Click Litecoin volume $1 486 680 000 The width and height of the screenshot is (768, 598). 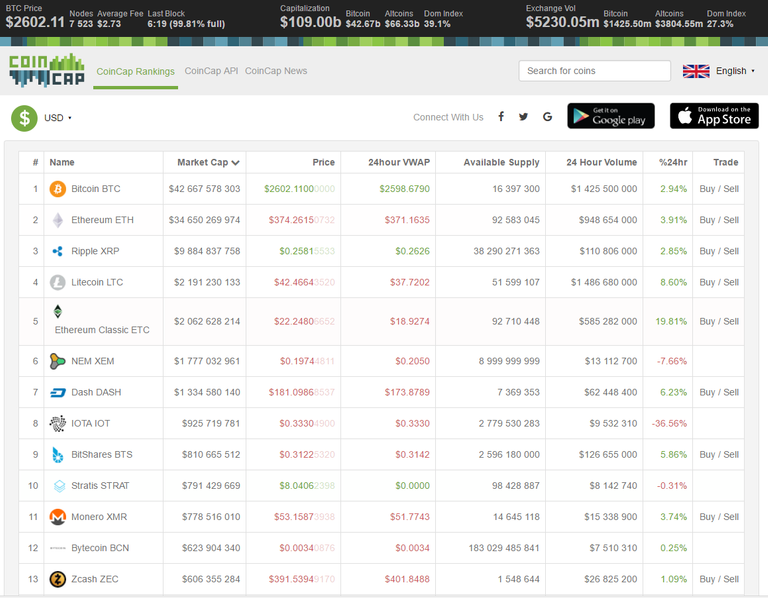pos(604,282)
